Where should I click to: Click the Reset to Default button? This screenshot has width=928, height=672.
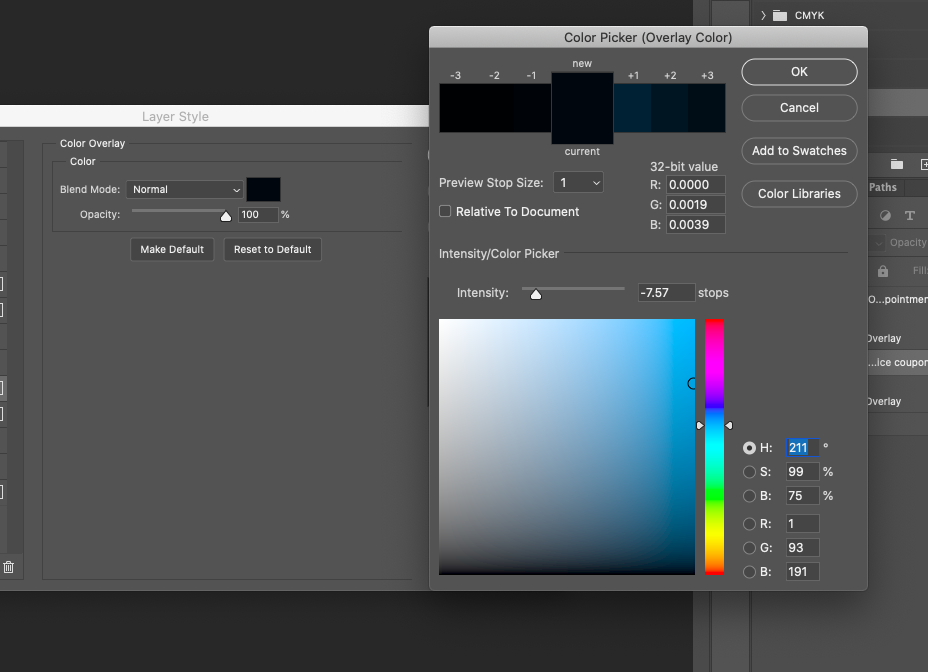(x=272, y=249)
